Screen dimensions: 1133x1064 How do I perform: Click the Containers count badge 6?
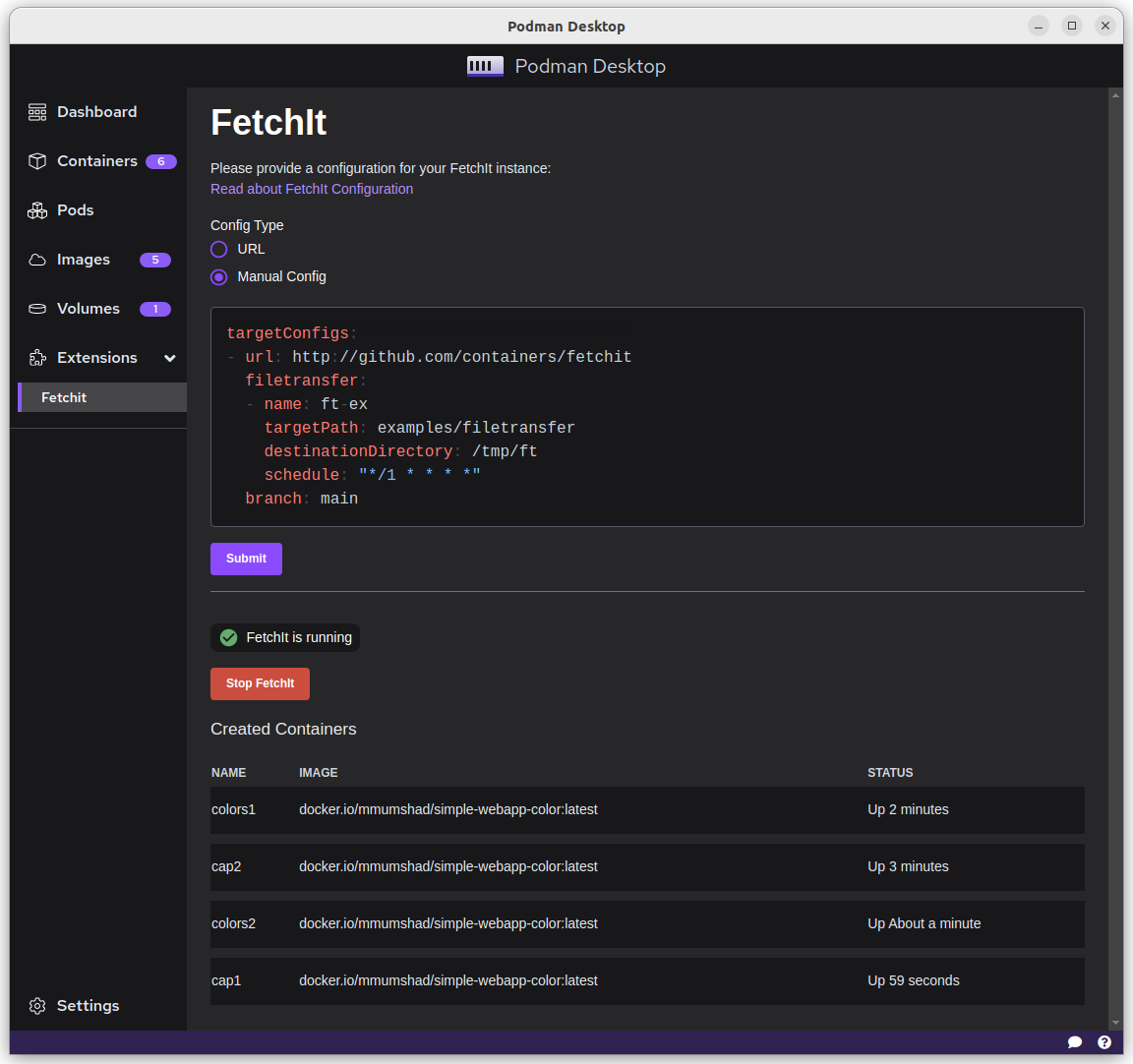pos(161,161)
